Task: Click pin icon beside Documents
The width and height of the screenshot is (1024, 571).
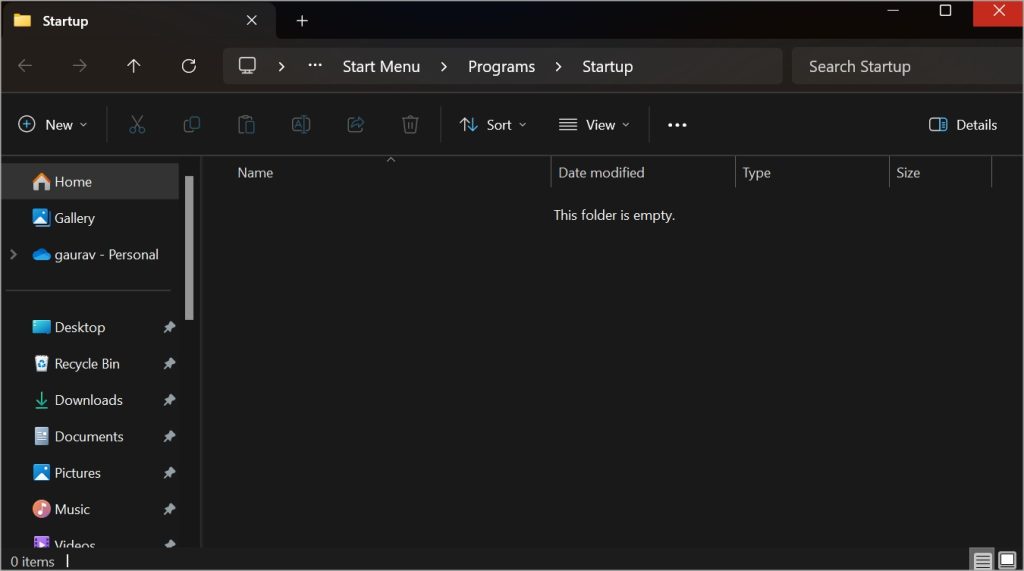Action: point(169,436)
